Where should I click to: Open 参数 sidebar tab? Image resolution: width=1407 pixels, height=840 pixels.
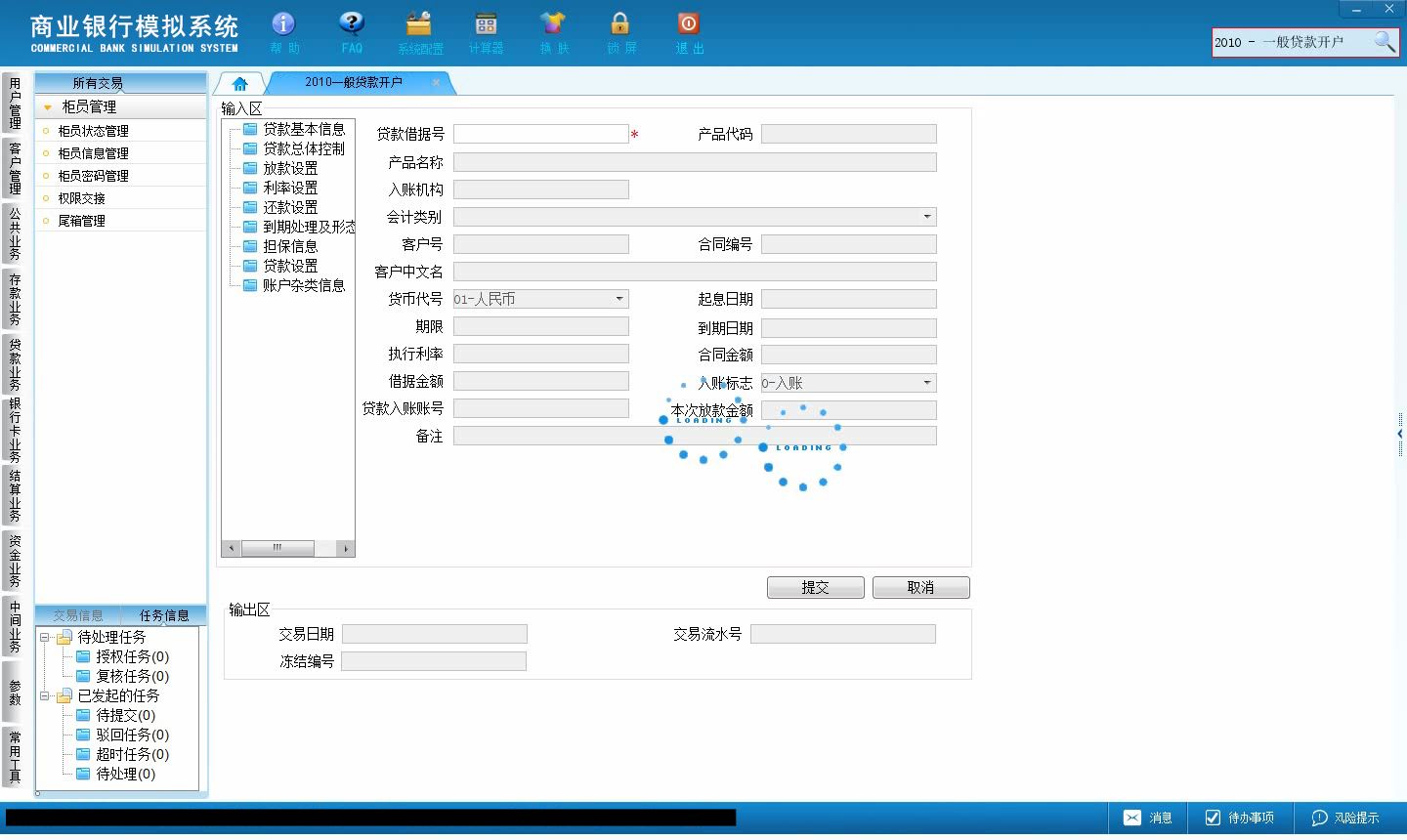[14, 692]
